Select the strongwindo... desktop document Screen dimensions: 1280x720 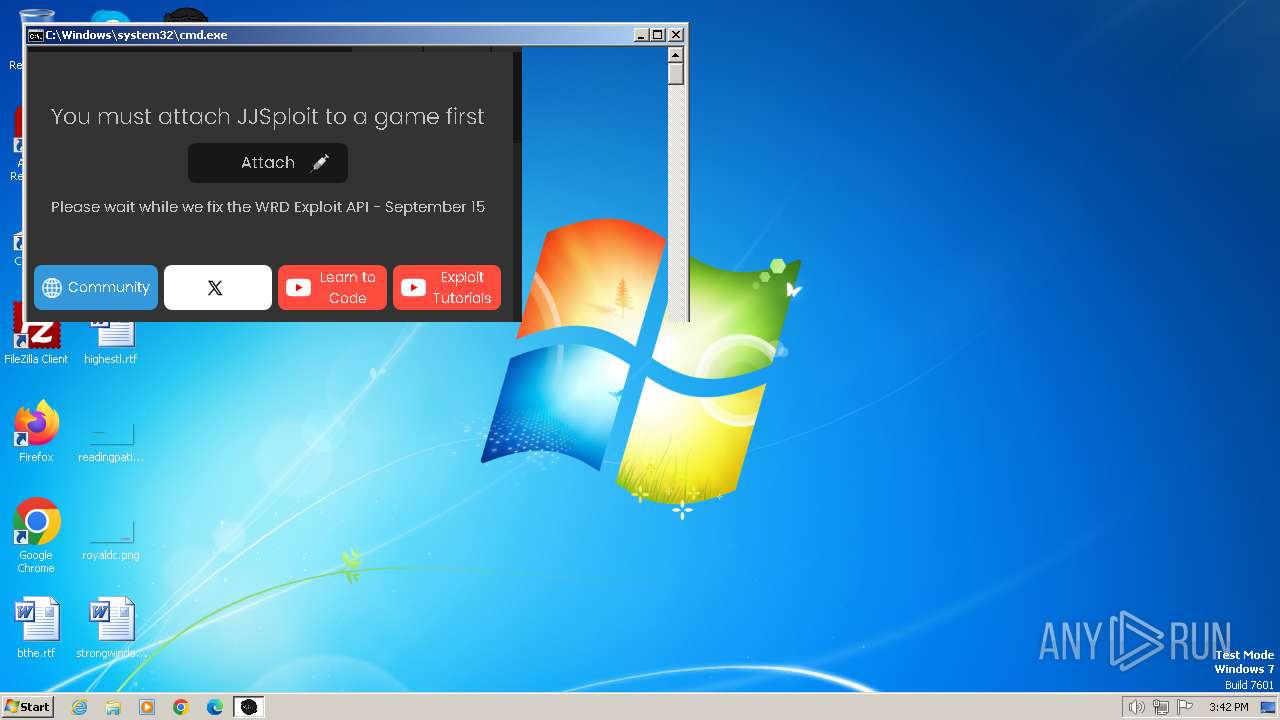coord(111,628)
